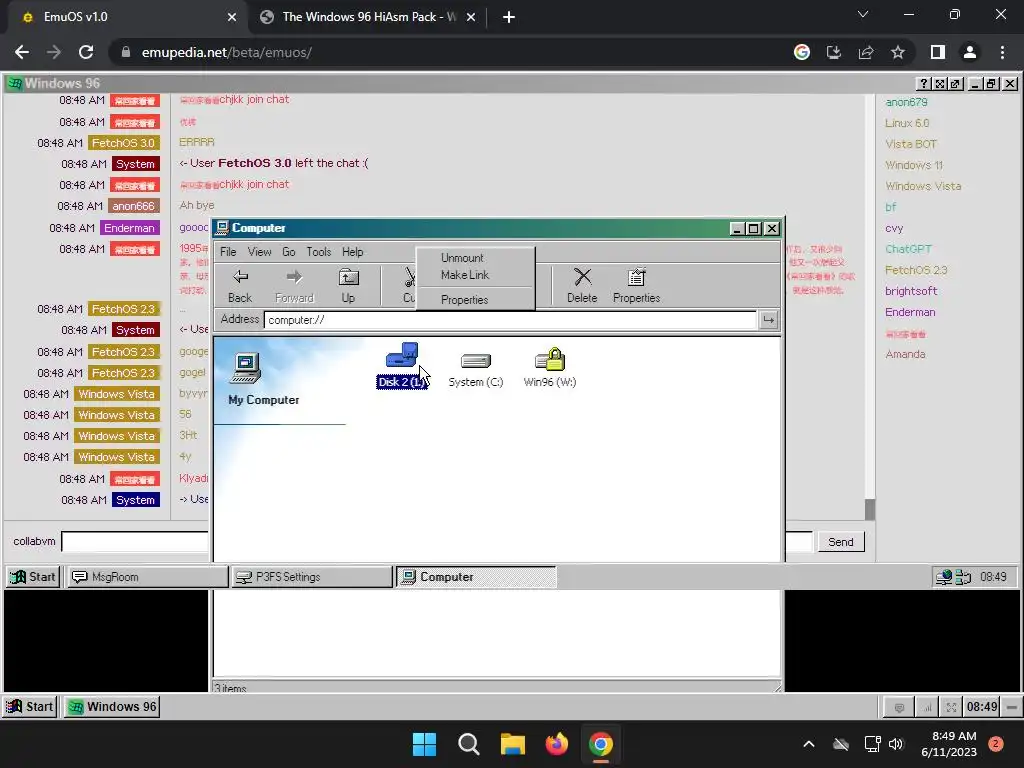Open the Windows 96 Start button

pos(33,577)
